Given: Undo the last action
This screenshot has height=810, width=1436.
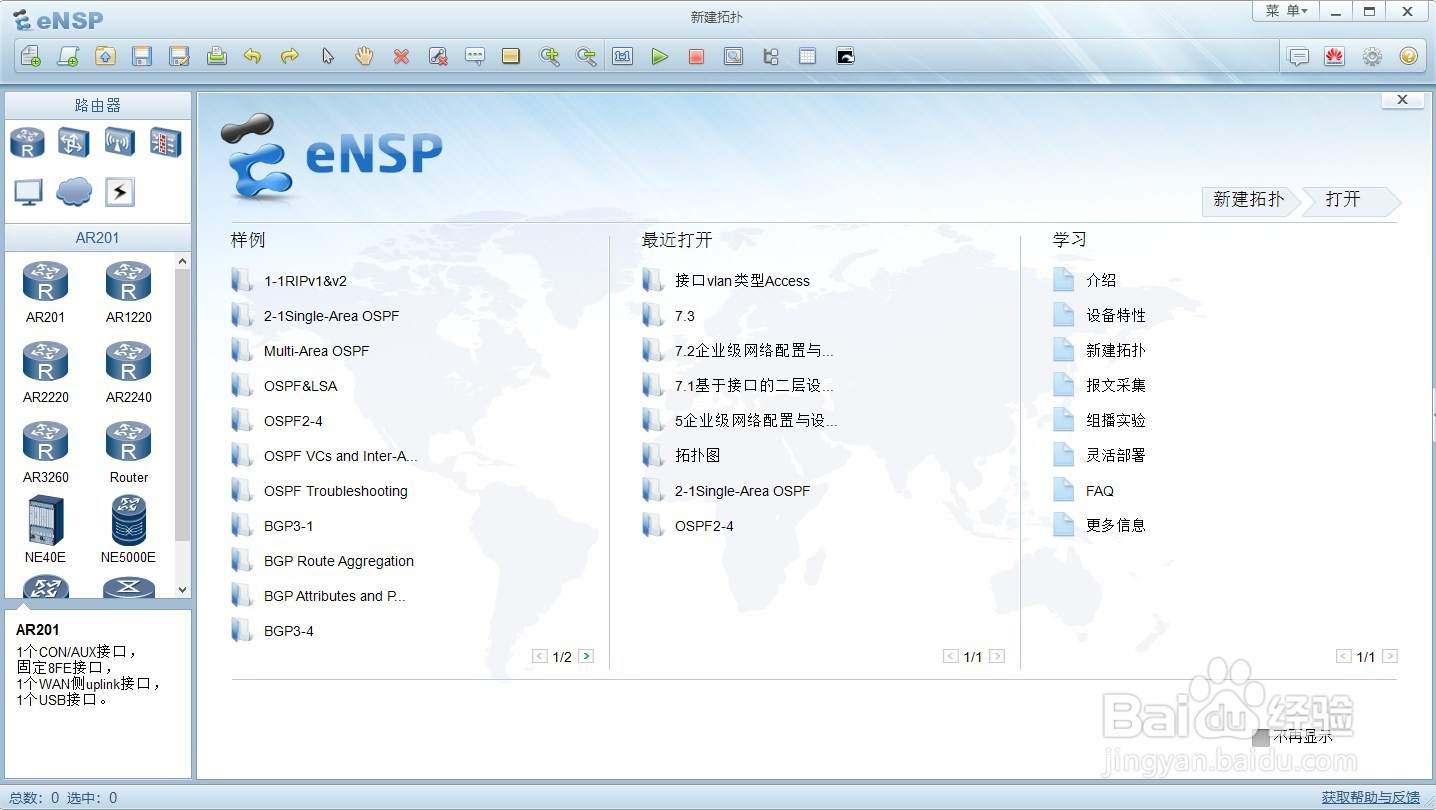Looking at the screenshot, I should 252,56.
